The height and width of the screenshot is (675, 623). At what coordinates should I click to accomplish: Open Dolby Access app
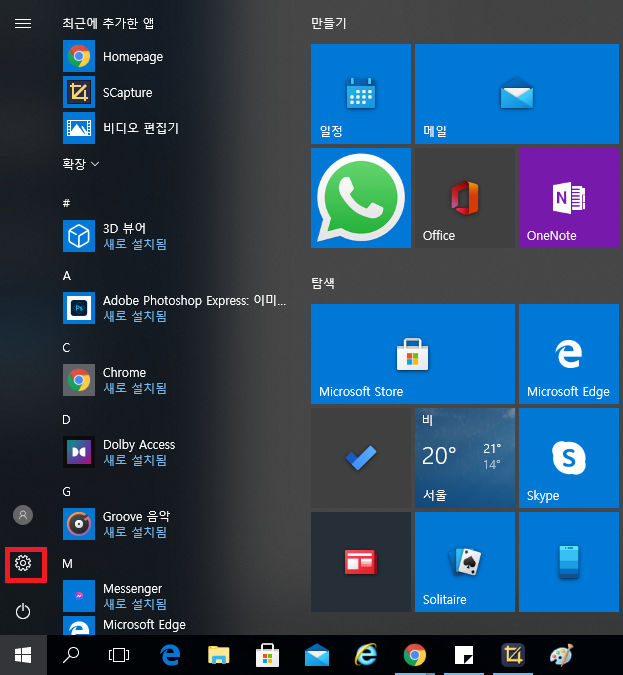(119, 452)
